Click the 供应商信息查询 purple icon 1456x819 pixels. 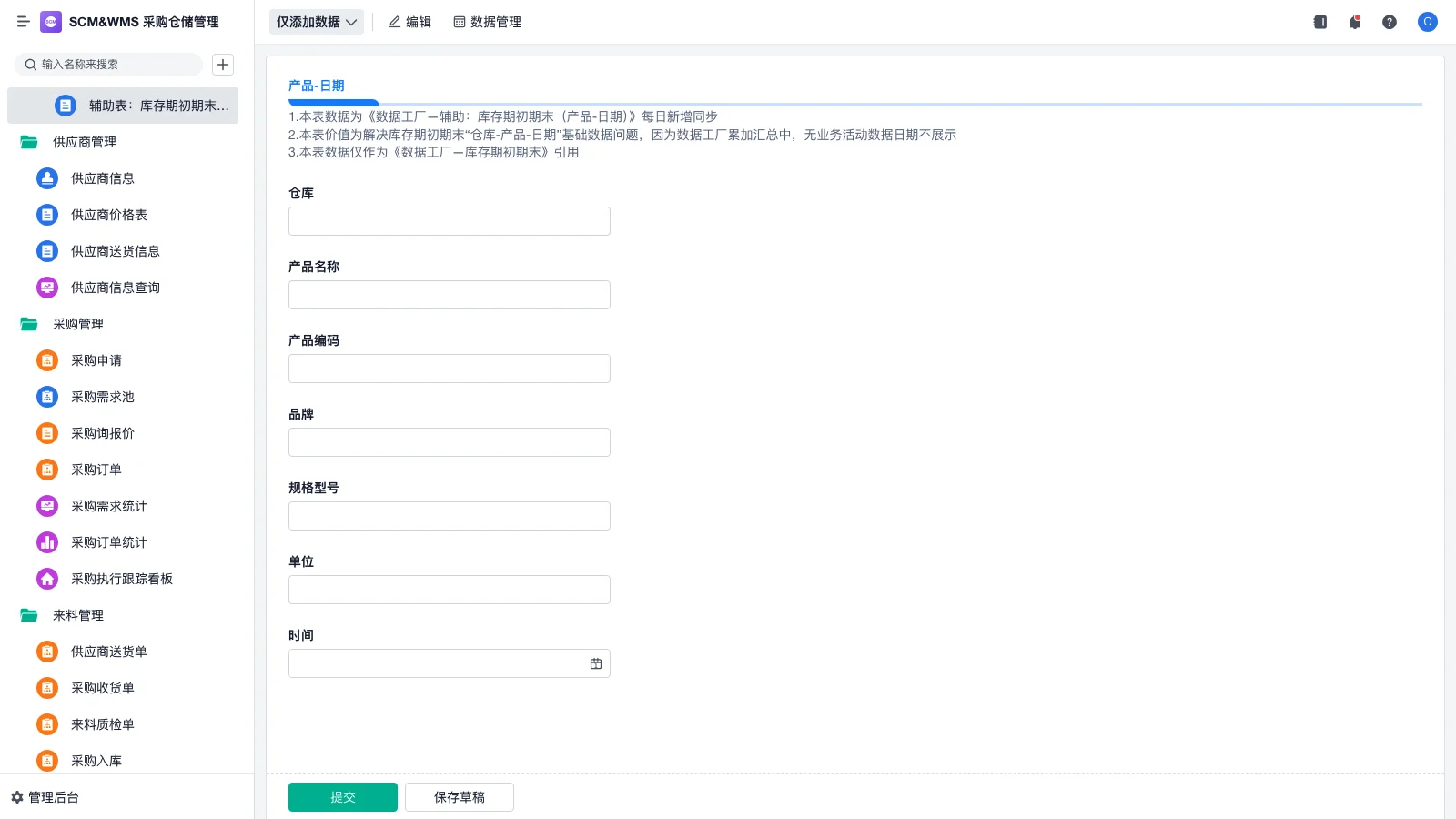click(47, 288)
